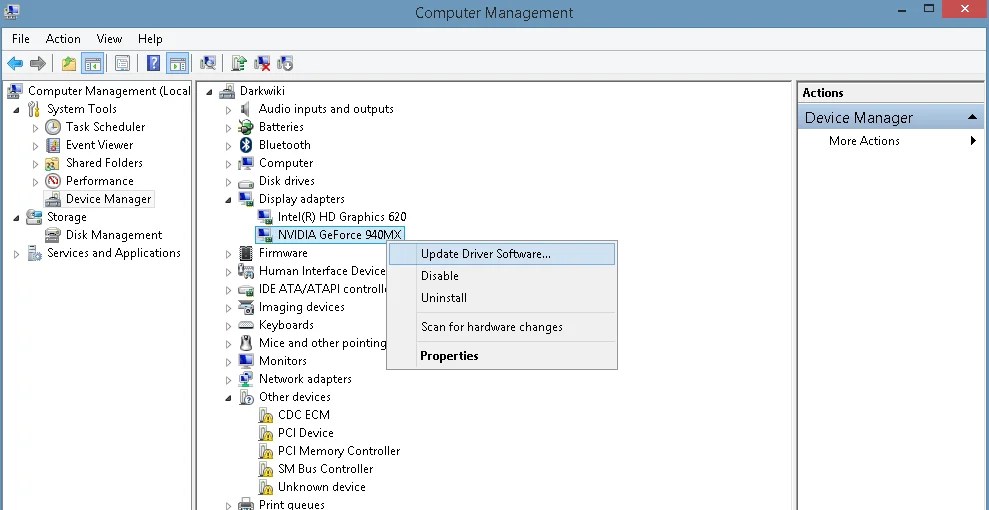Screen dimensions: 989x510
Task: Click the Task Scheduler clock icon
Action: pos(53,127)
